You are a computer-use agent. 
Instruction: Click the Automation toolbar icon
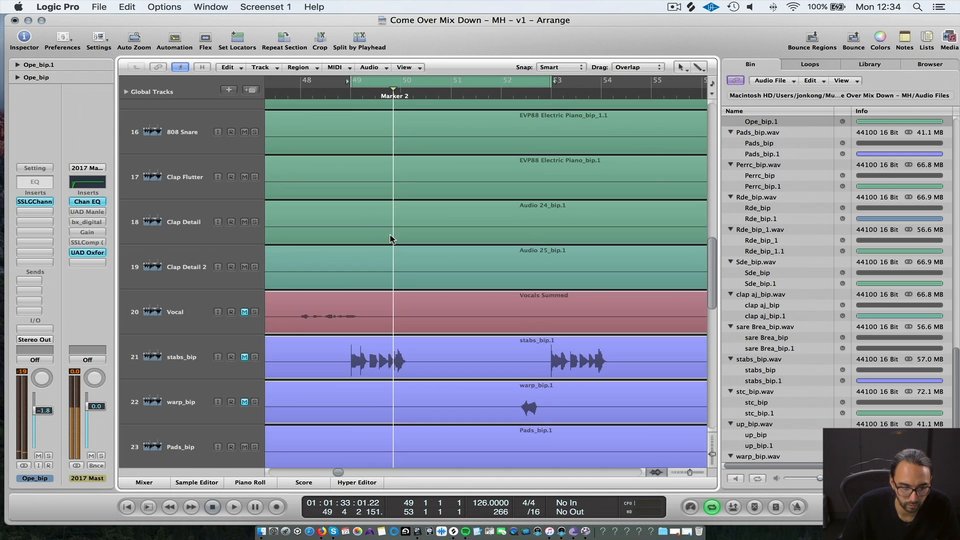(x=174, y=40)
